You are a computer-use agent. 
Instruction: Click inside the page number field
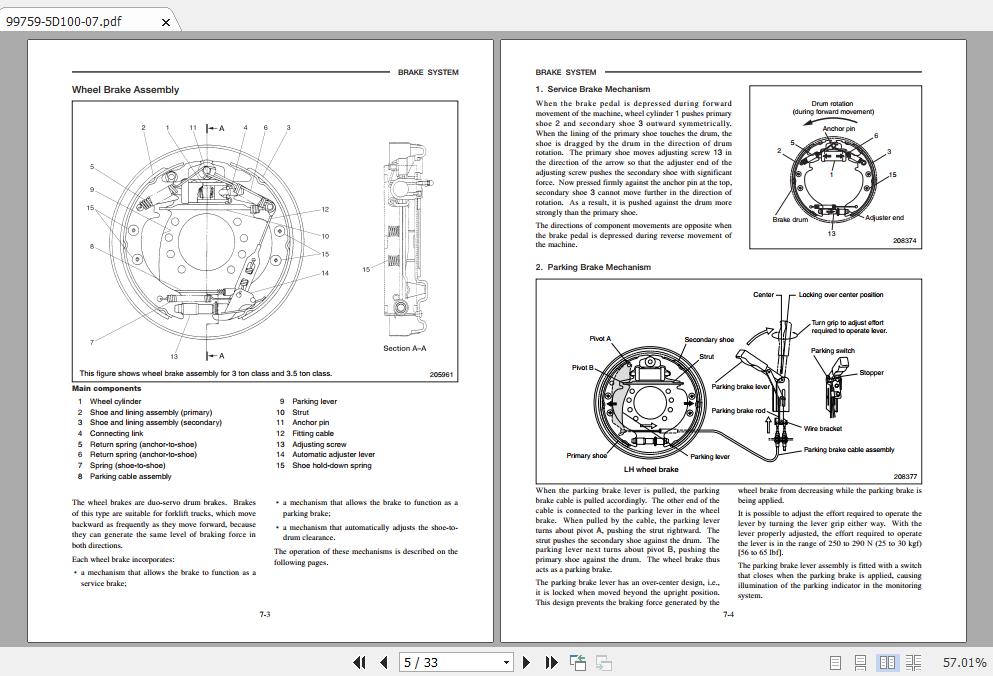click(430, 662)
